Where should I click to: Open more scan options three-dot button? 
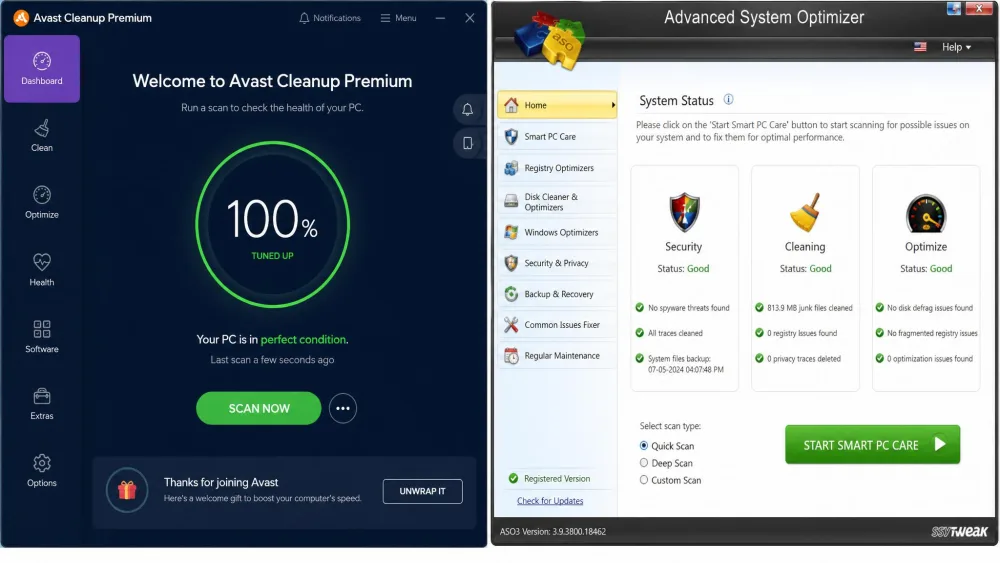tap(342, 408)
